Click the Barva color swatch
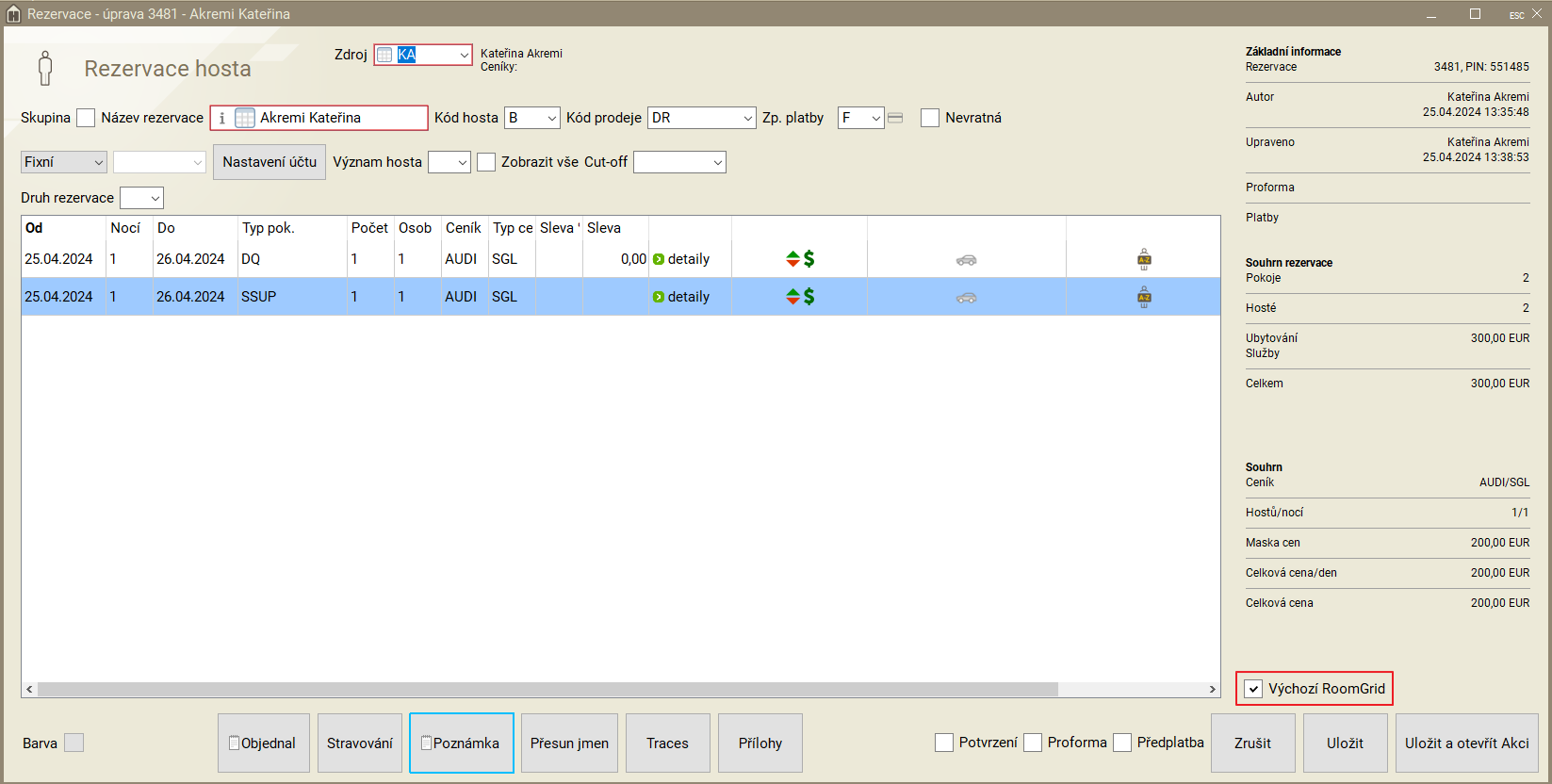 (74, 743)
